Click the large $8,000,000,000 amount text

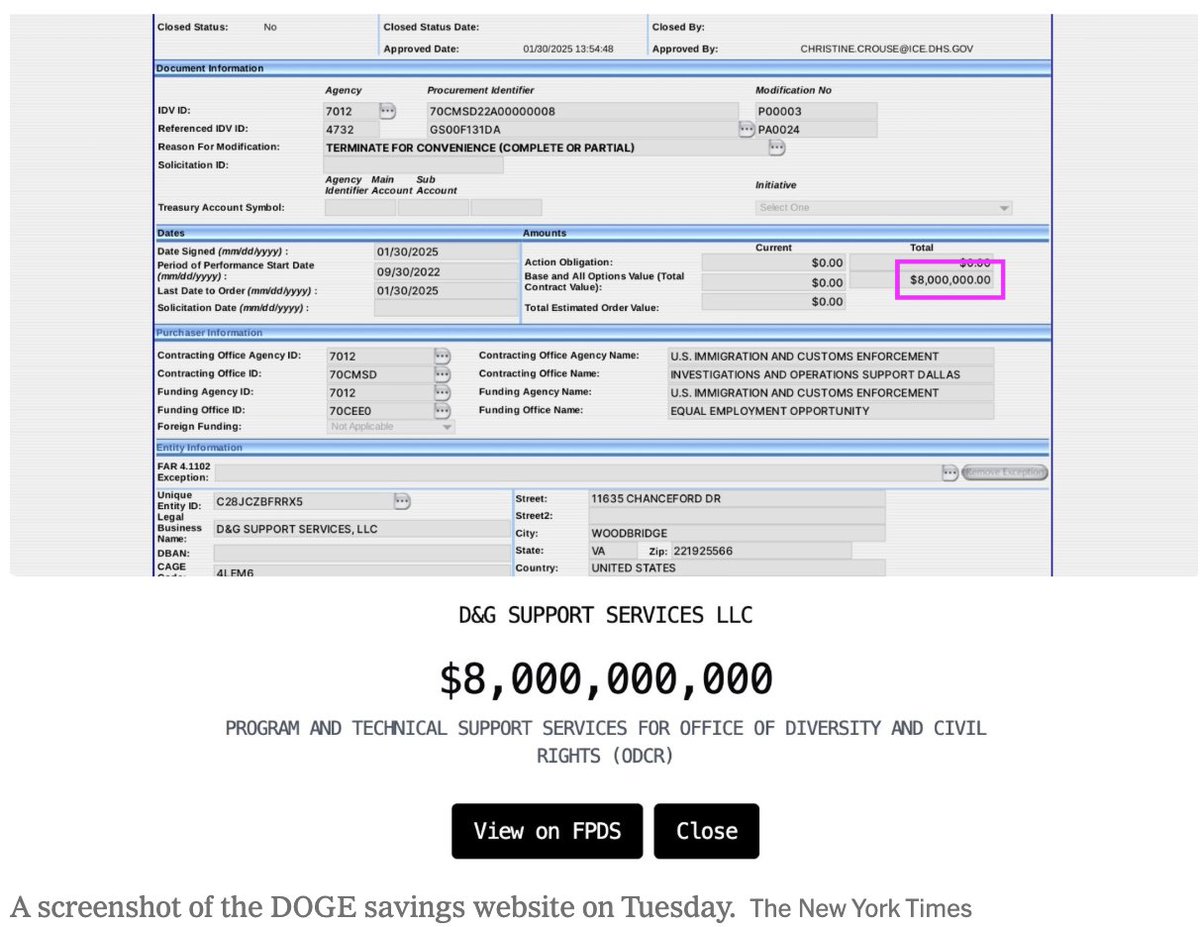(606, 679)
